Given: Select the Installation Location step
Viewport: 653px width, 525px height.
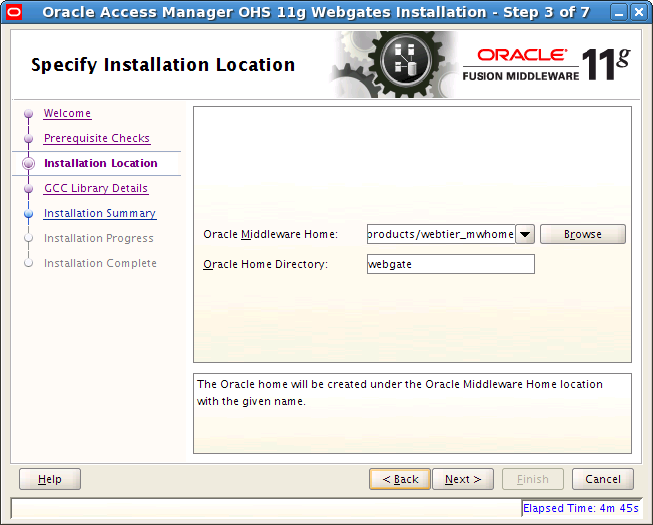Looking at the screenshot, I should pos(101,163).
